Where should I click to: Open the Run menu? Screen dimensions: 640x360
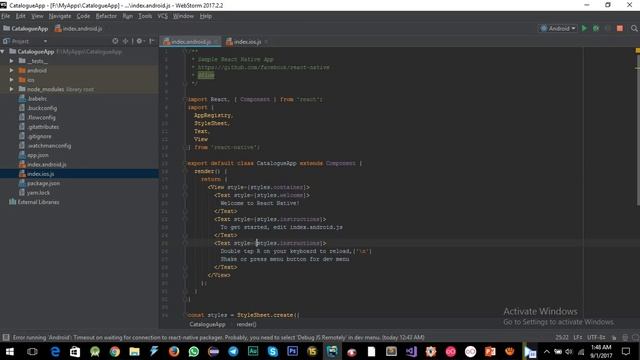point(127,16)
